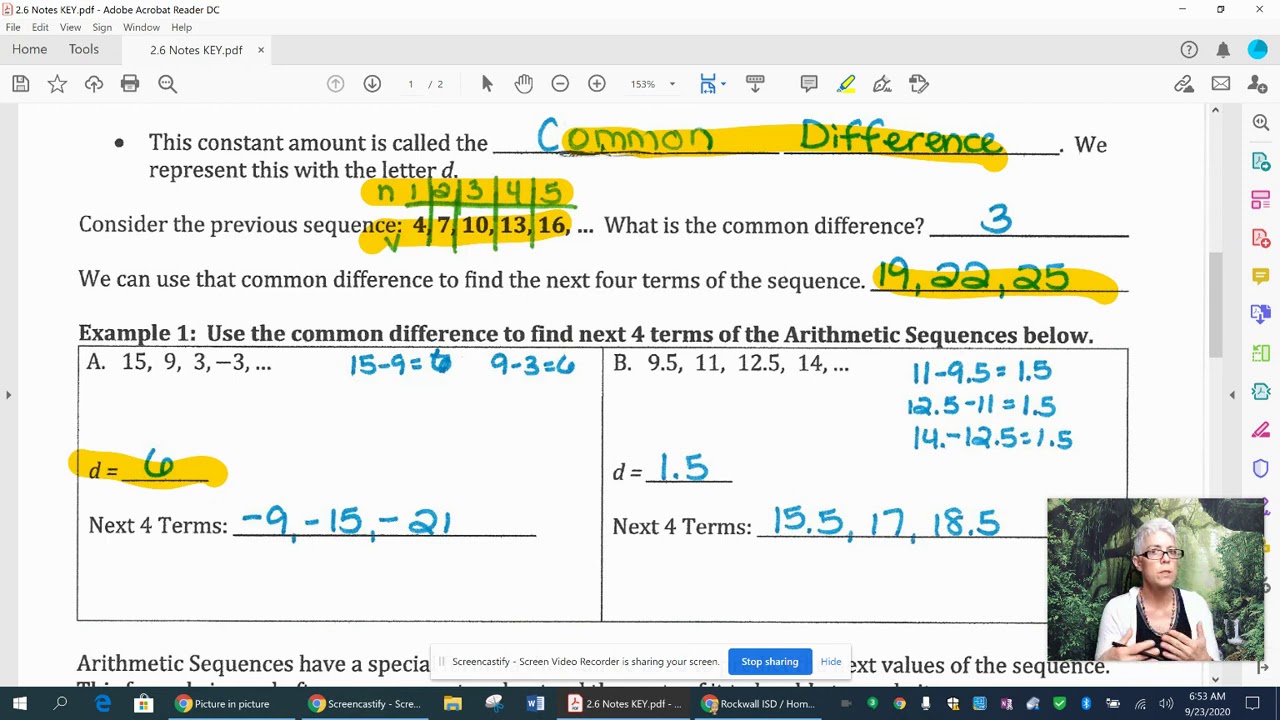Open the Screencastify Chrome taskbar item
Image resolution: width=1280 pixels, height=720 pixels.
366,704
